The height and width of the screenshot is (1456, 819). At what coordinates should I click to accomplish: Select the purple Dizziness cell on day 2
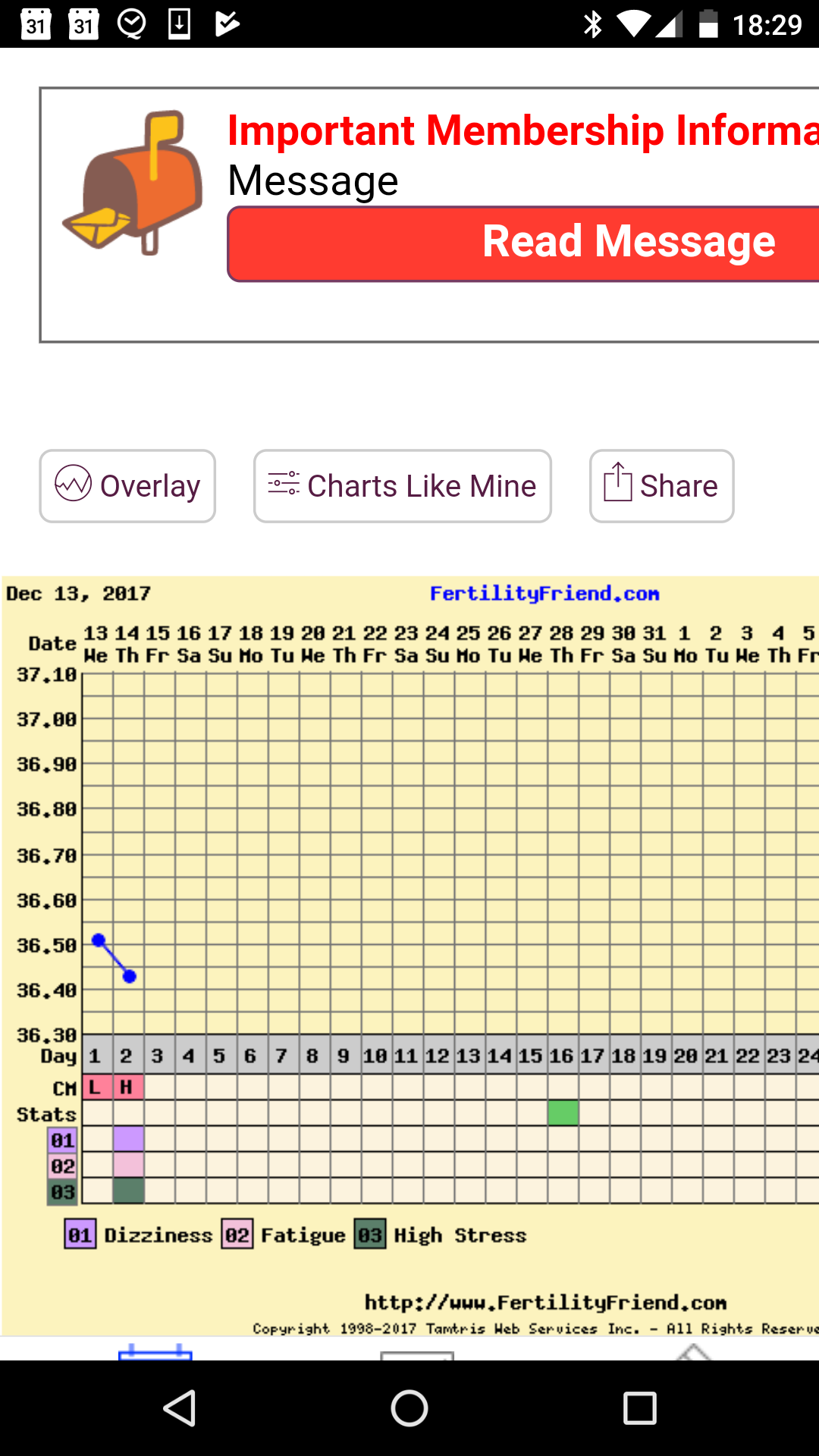tap(128, 1139)
